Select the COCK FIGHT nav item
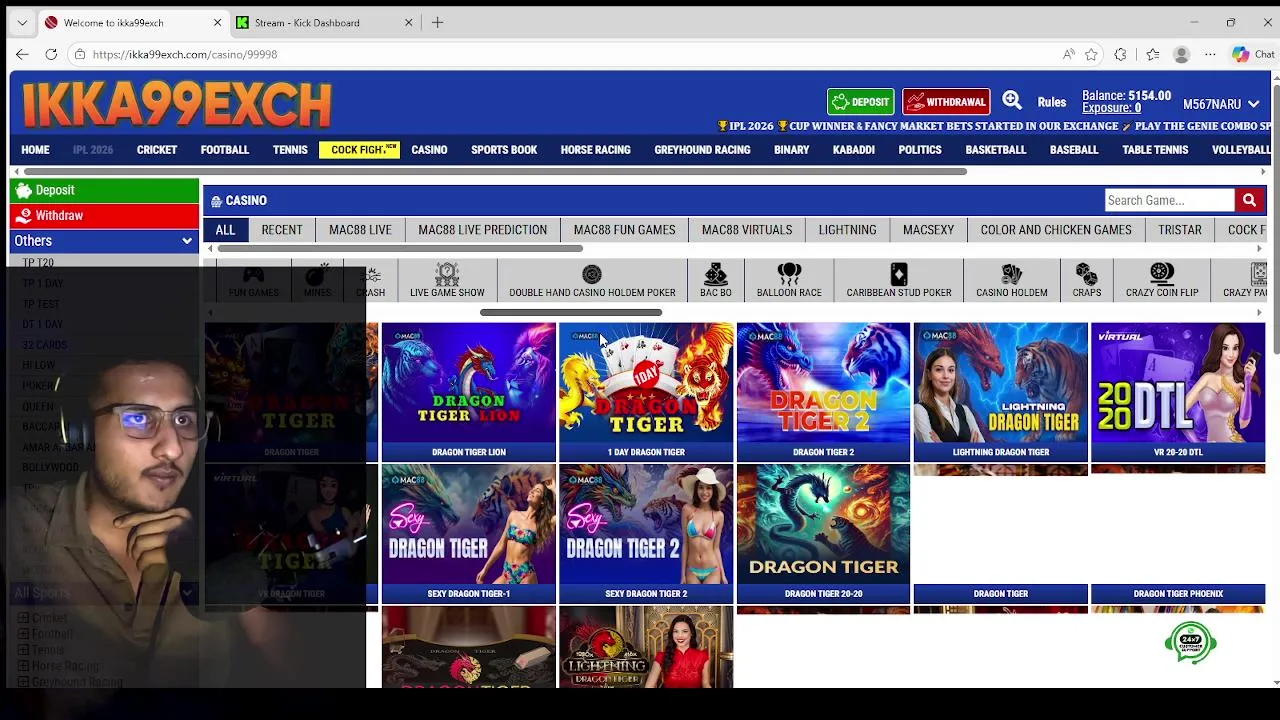 click(360, 150)
